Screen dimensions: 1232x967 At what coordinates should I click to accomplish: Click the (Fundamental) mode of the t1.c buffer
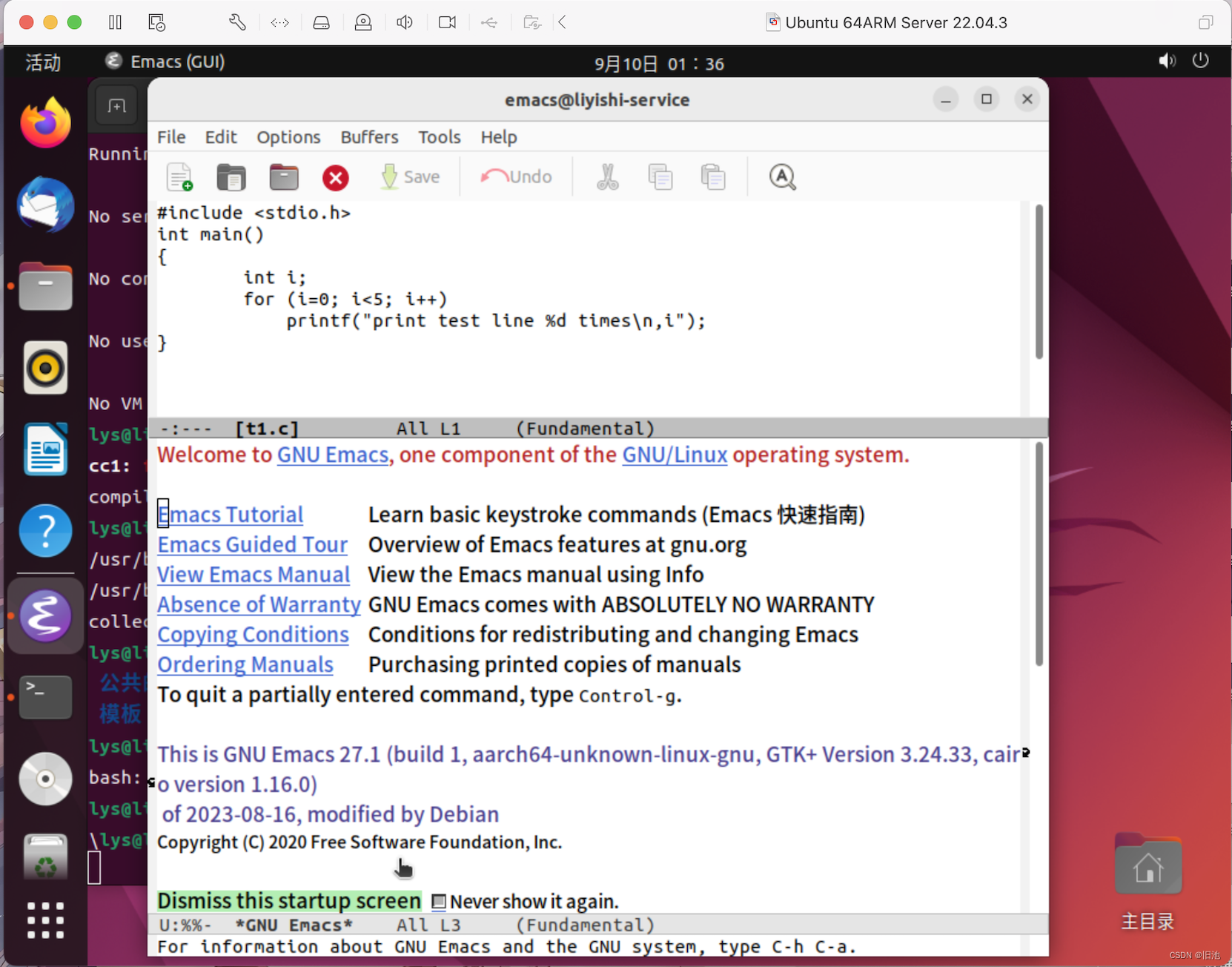[586, 429]
